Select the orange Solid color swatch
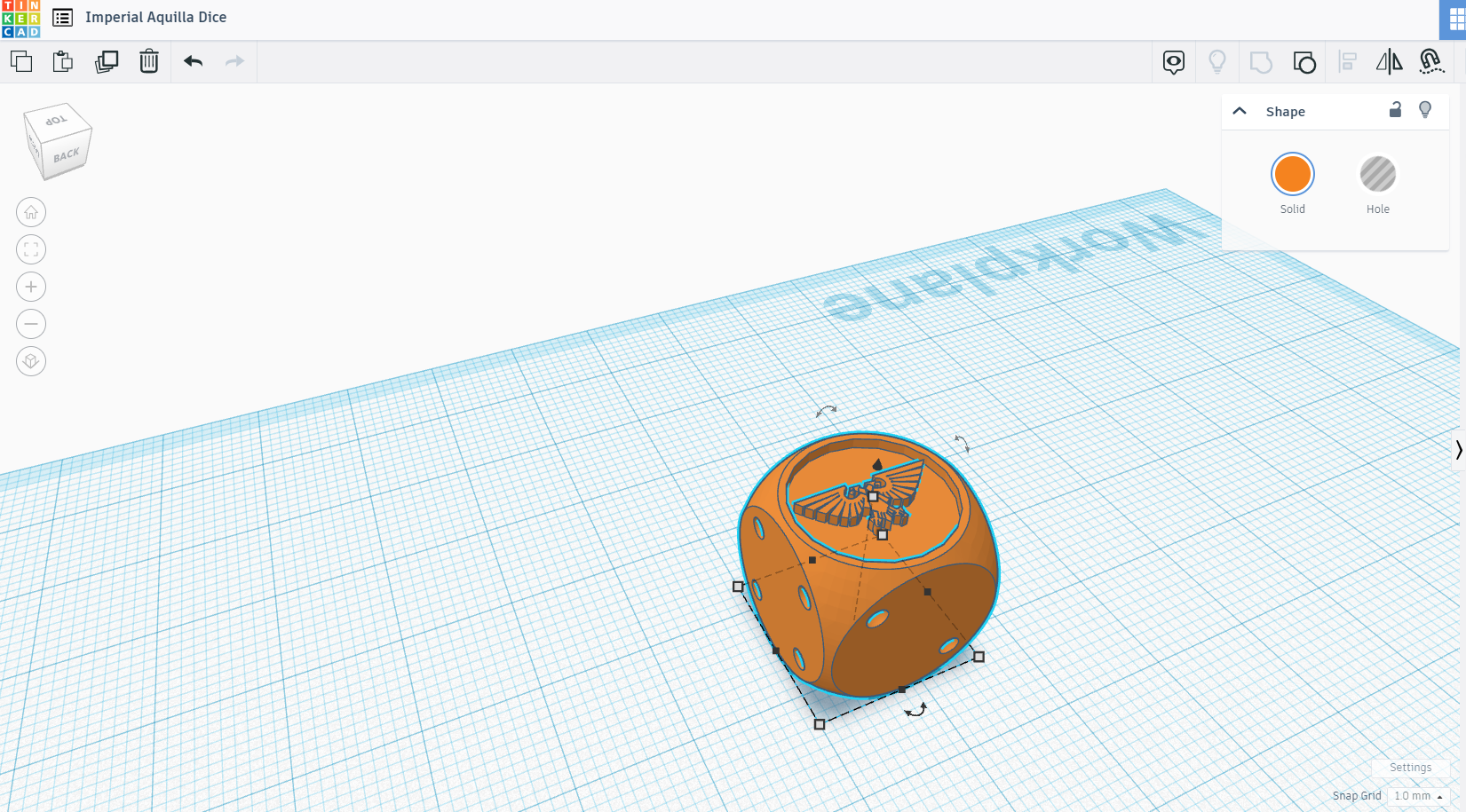Screen dimensions: 1466x812 [1293, 174]
